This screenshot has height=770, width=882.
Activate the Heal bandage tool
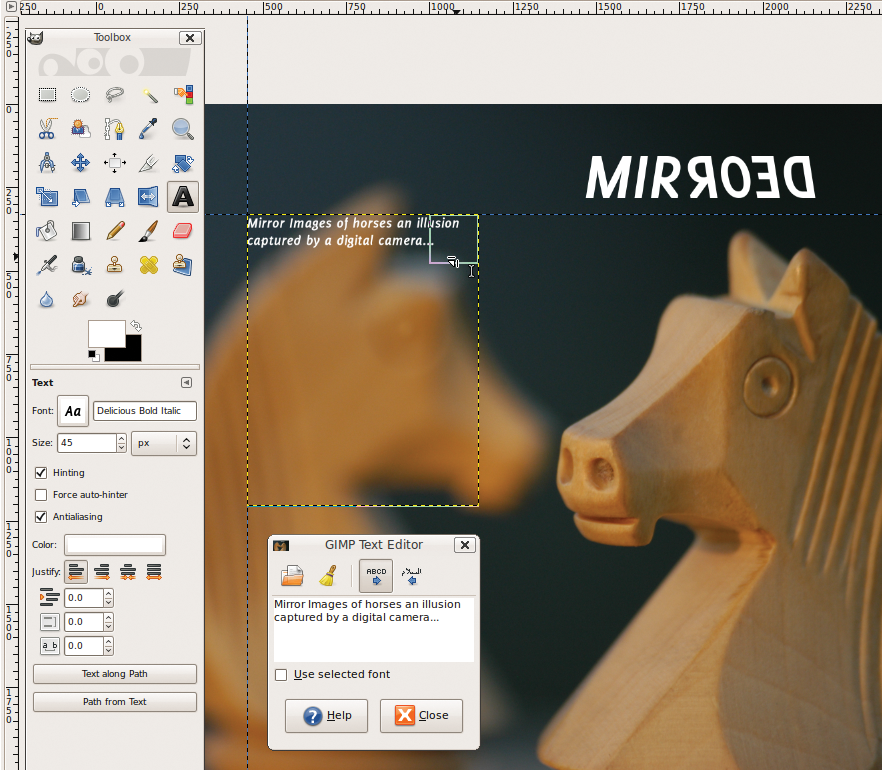[x=149, y=265]
